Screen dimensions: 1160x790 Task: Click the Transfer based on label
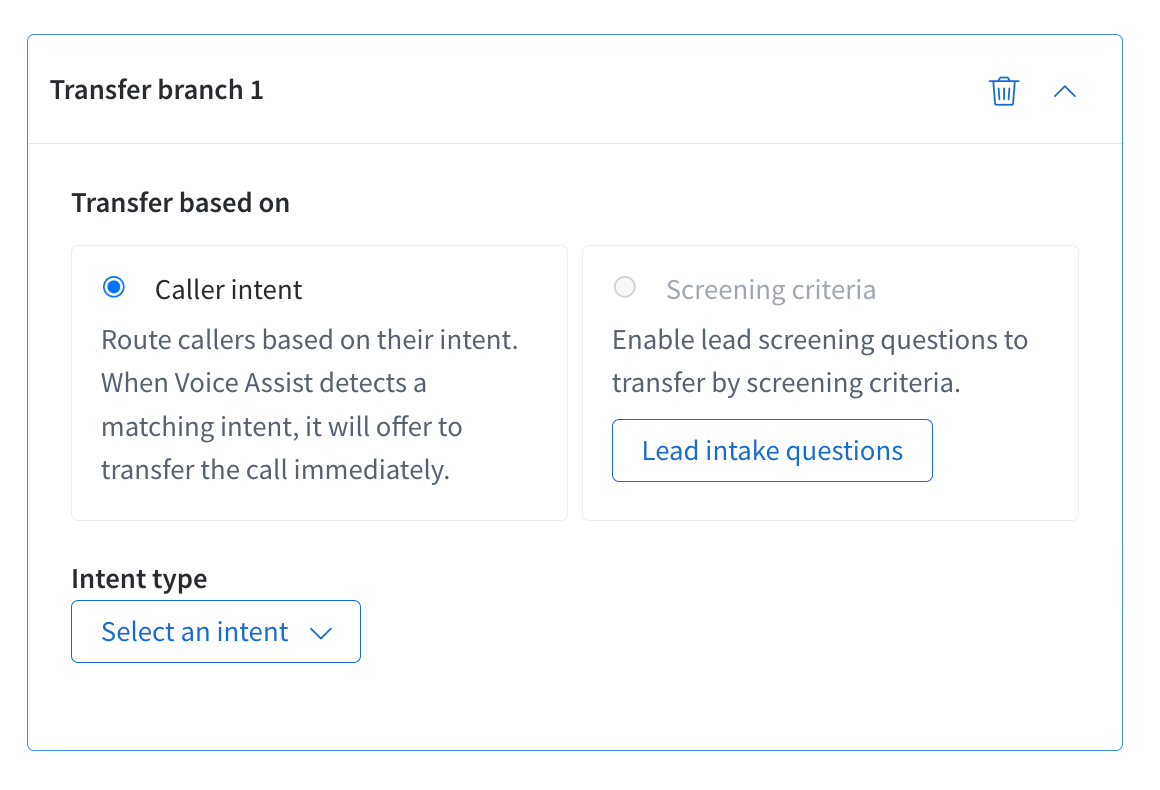tap(181, 203)
